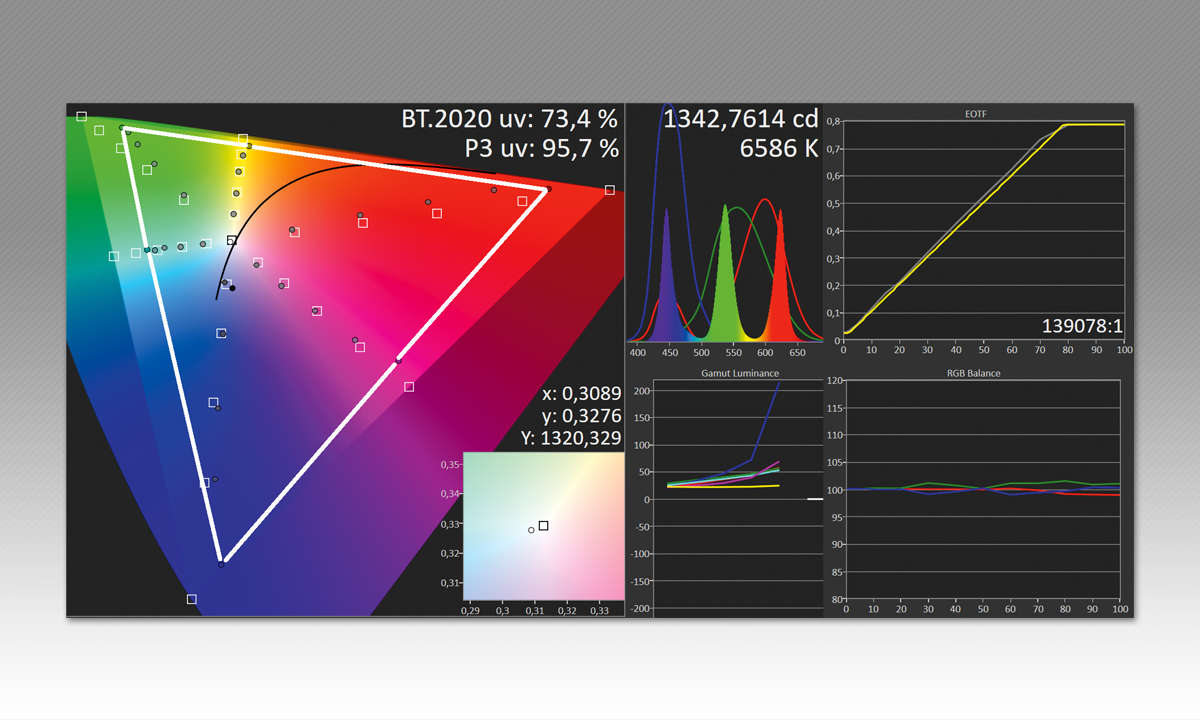
Task: Click the 120 label on RGB Balance axis
Action: 834,381
